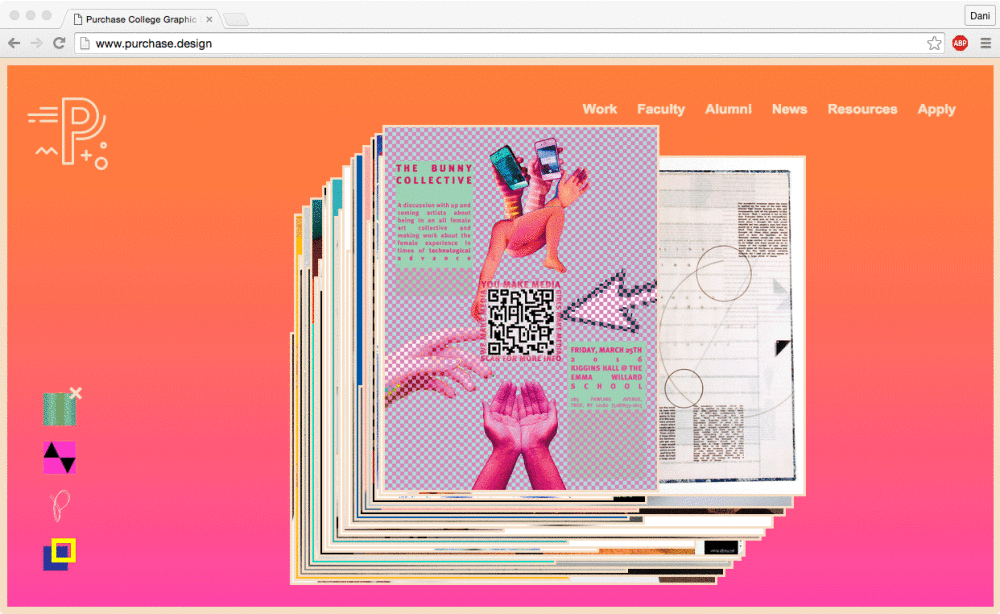This screenshot has width=1000, height=614.
Task: Reload the current page
Action: [60, 43]
